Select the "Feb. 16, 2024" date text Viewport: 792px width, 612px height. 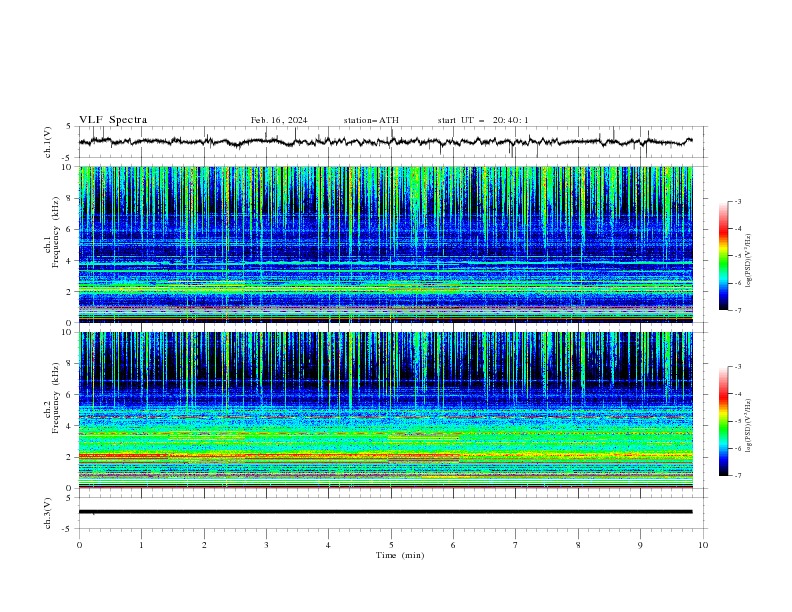coord(279,120)
